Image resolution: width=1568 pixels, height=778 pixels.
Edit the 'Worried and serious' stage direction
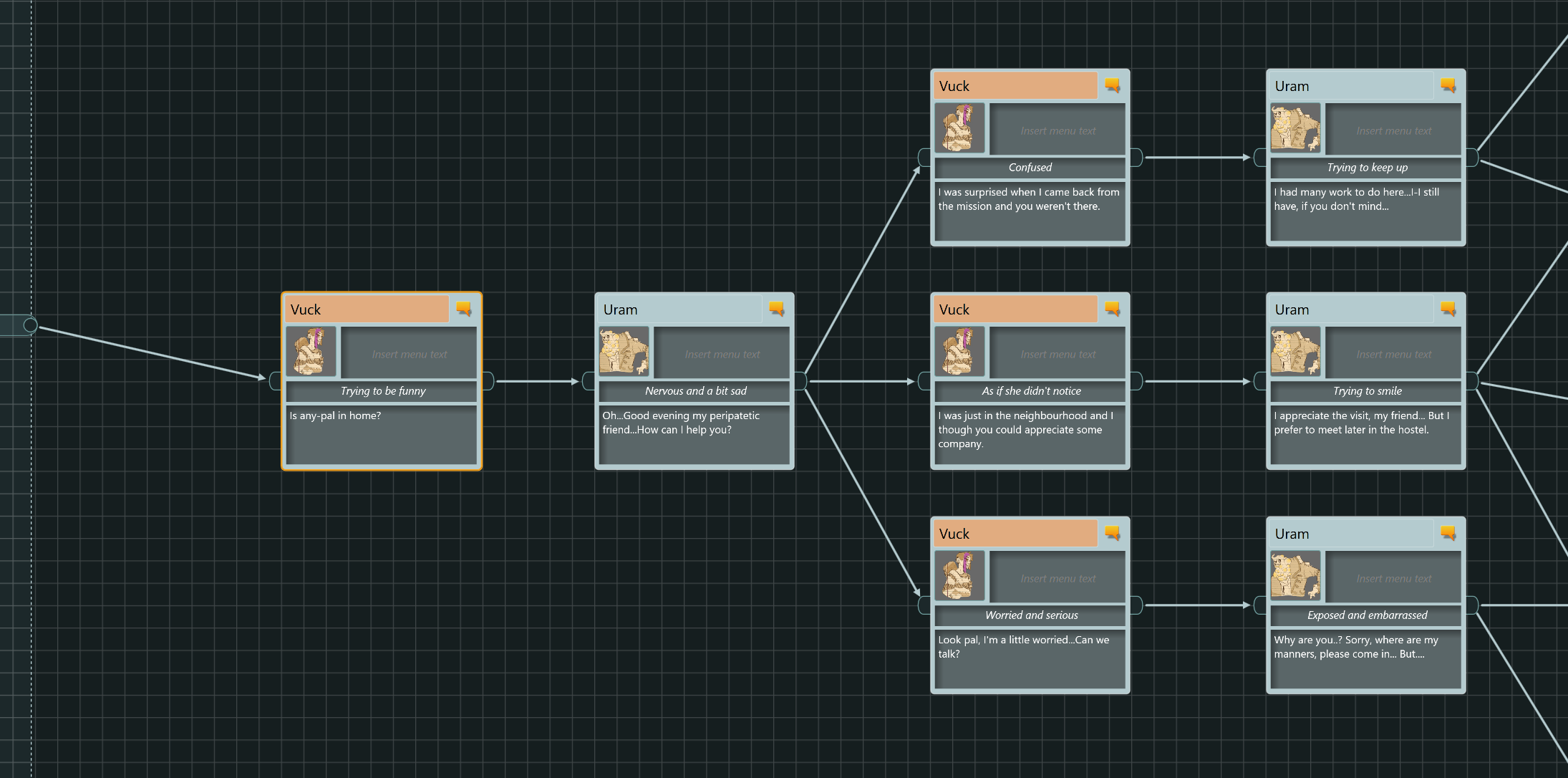pyautogui.click(x=1030, y=615)
